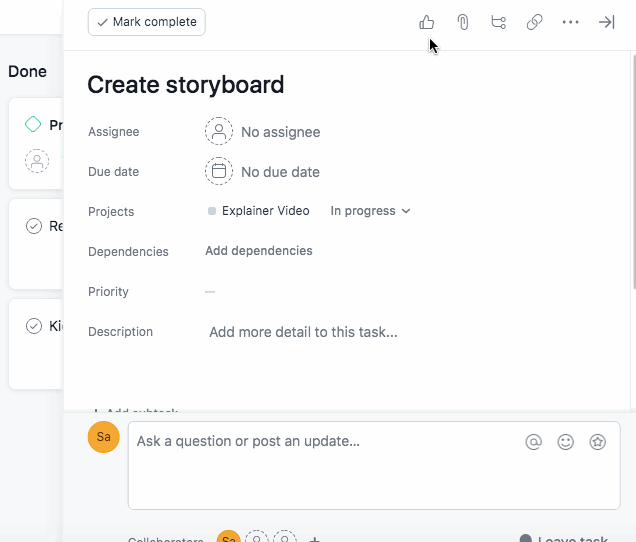Image resolution: width=636 pixels, height=542 pixels.
Task: Toggle completion circle on third Done card
Action: tap(33, 326)
